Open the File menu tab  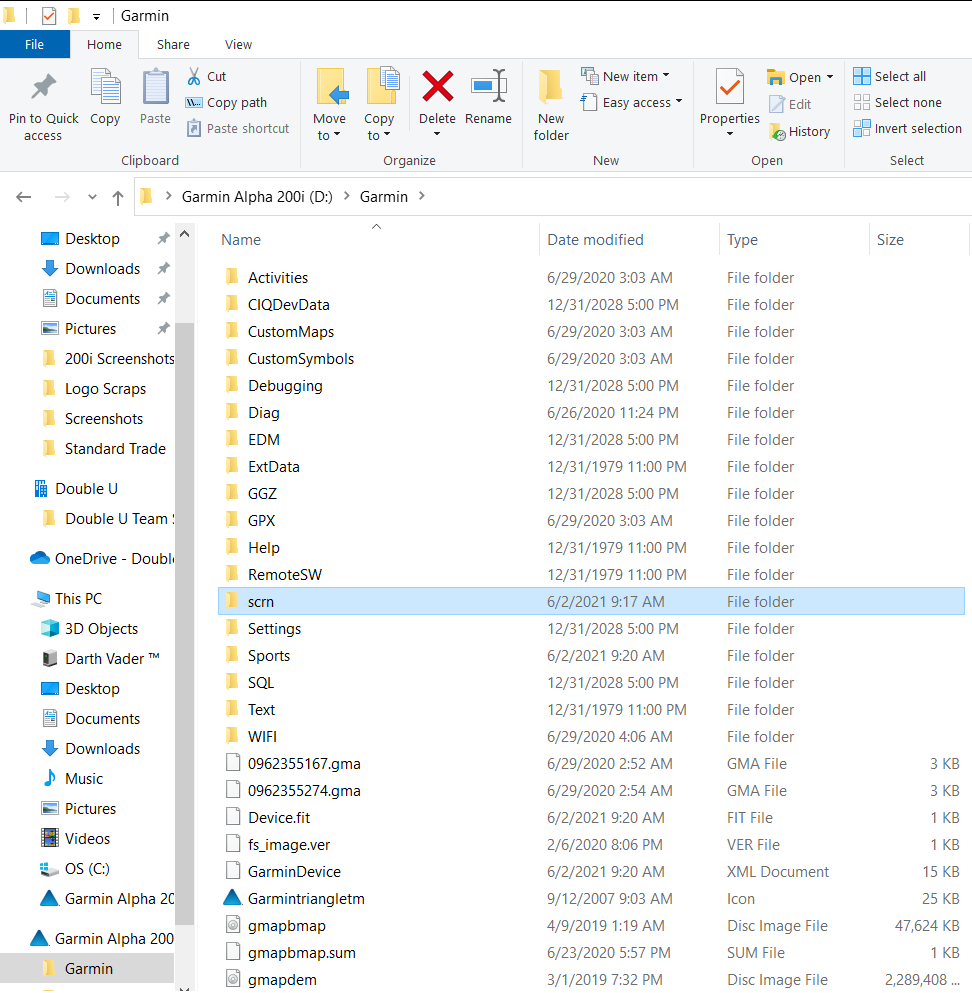coord(34,44)
